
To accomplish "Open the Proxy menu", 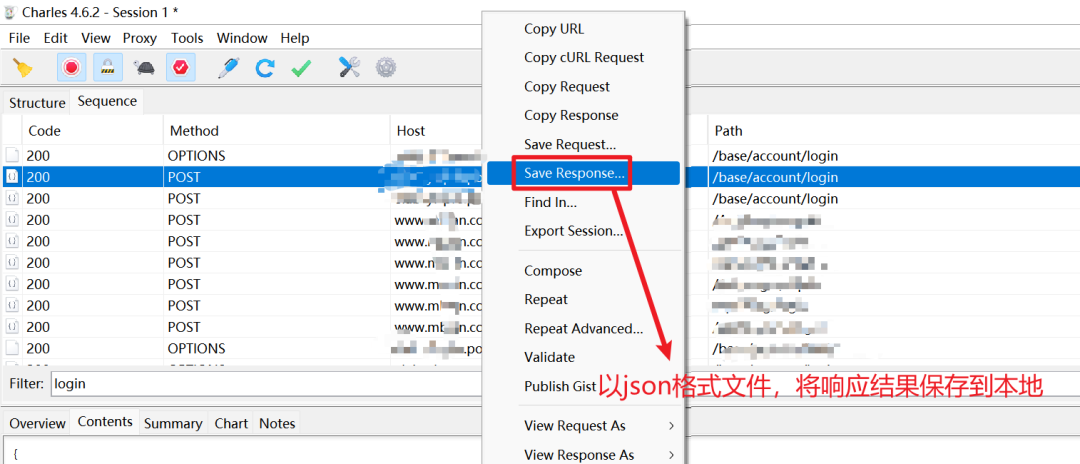I will (140, 38).
